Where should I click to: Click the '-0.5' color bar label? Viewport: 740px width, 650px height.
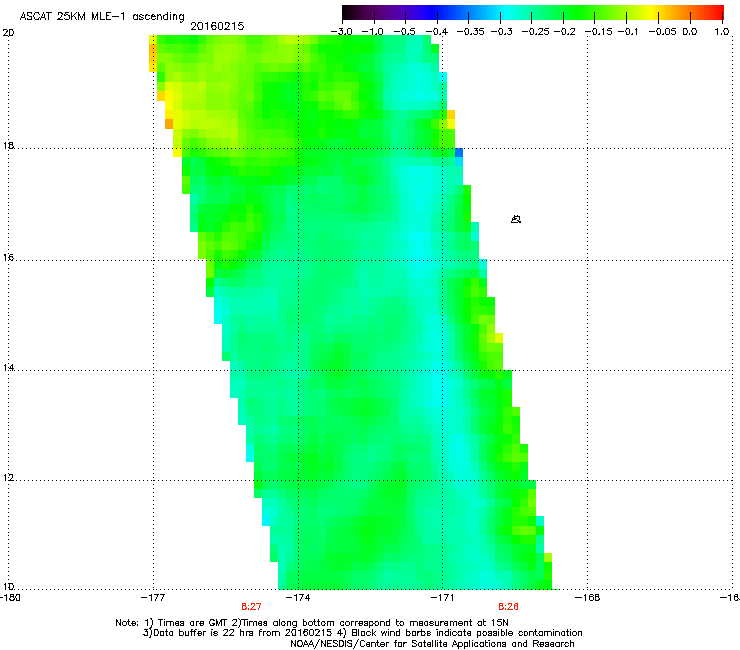(x=404, y=32)
